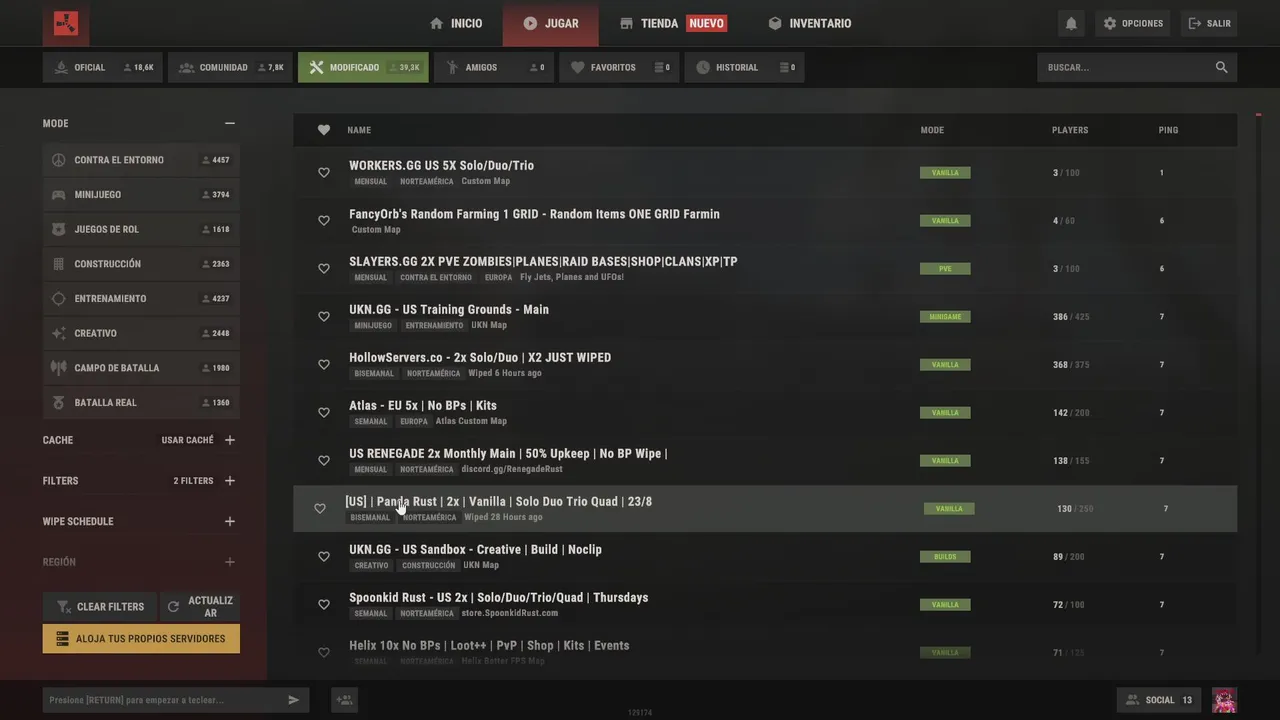The height and width of the screenshot is (720, 1280).
Task: Open the Inventario tab
Action: (810, 23)
